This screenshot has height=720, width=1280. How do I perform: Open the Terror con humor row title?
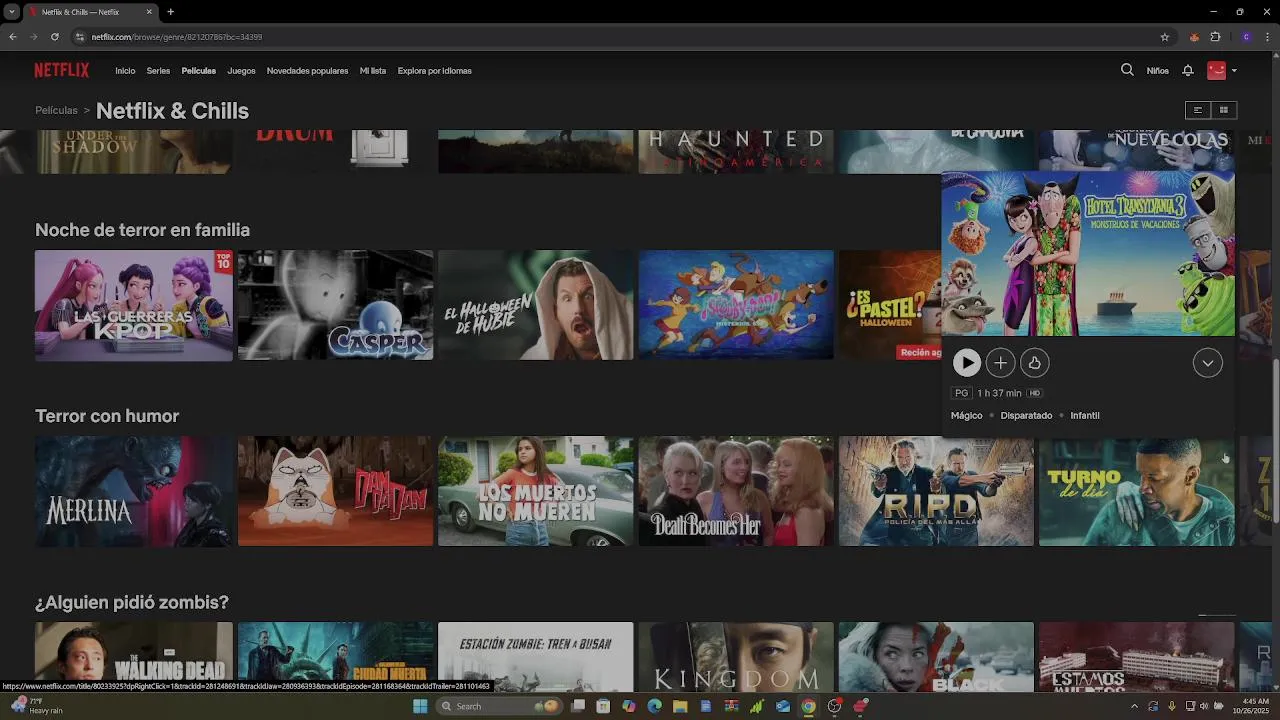tap(107, 416)
